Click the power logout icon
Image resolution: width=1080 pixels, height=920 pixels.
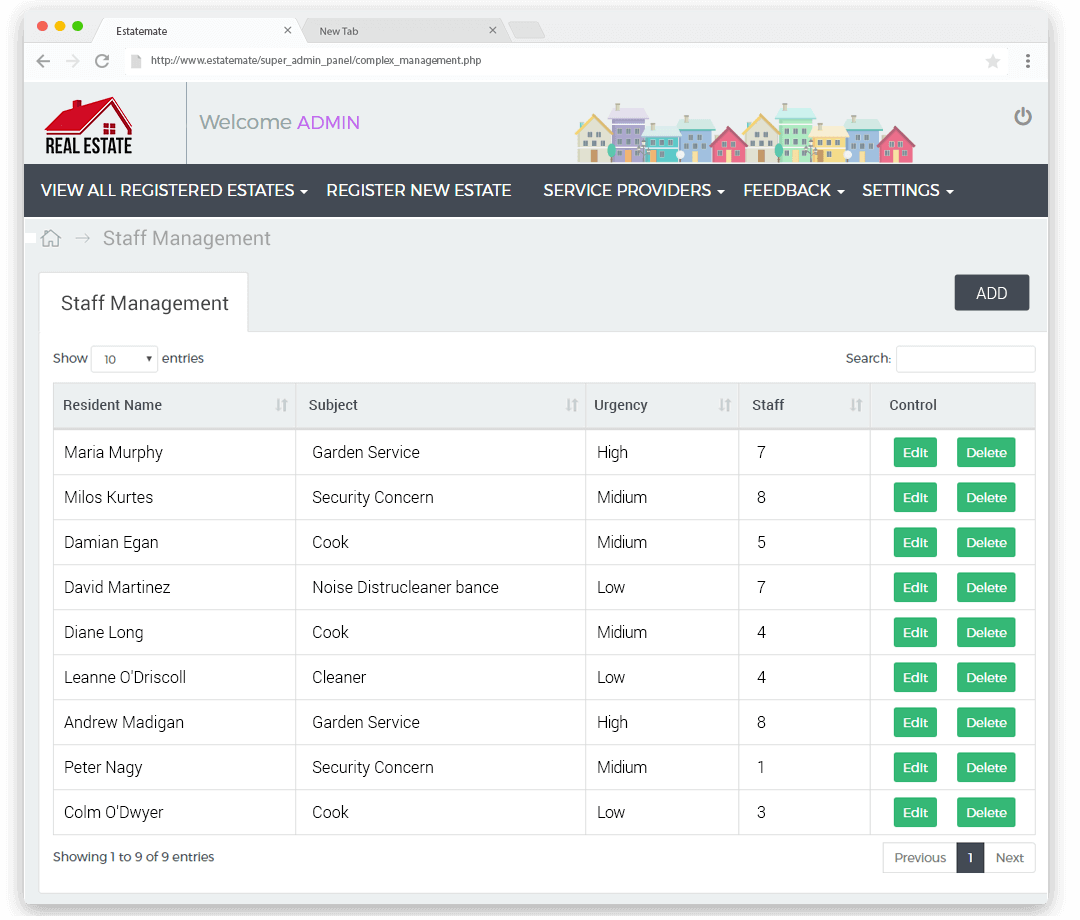click(x=1023, y=116)
